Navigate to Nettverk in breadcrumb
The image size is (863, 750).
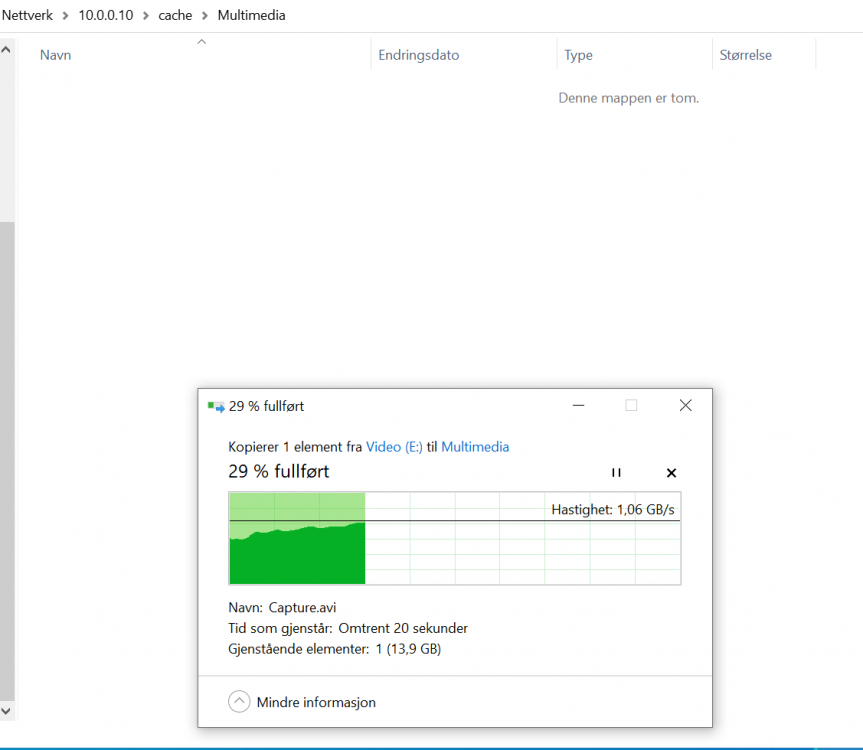[x=28, y=15]
